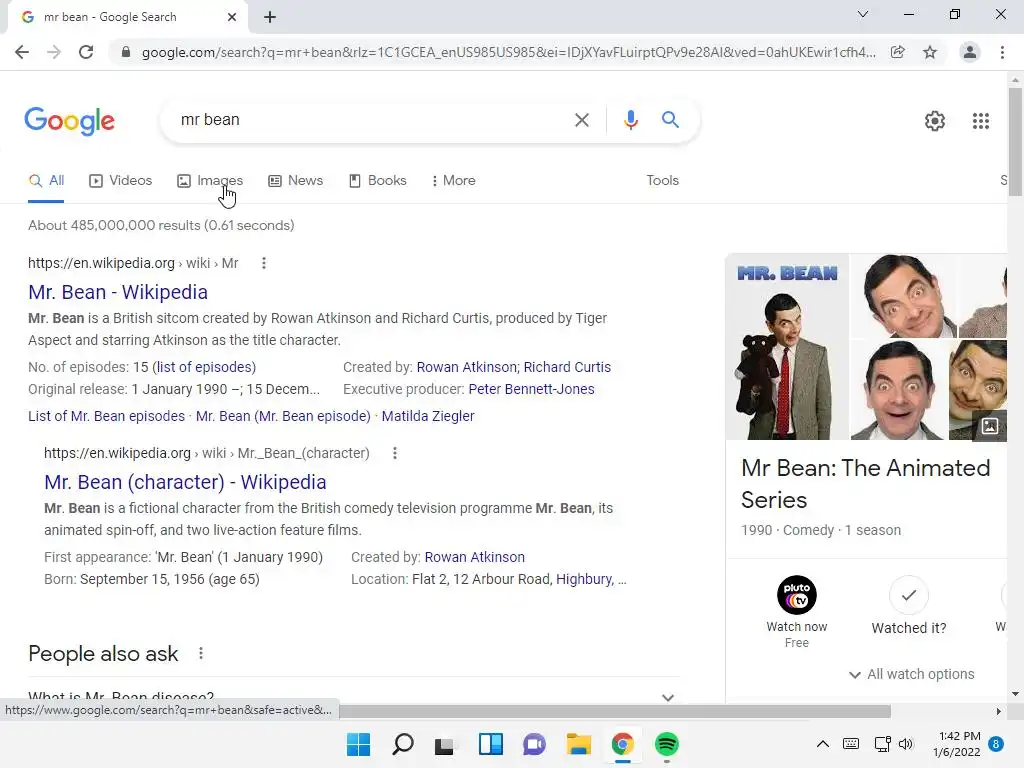The height and width of the screenshot is (768, 1024).
Task: Open options for first Wikipedia result
Action: [264, 263]
